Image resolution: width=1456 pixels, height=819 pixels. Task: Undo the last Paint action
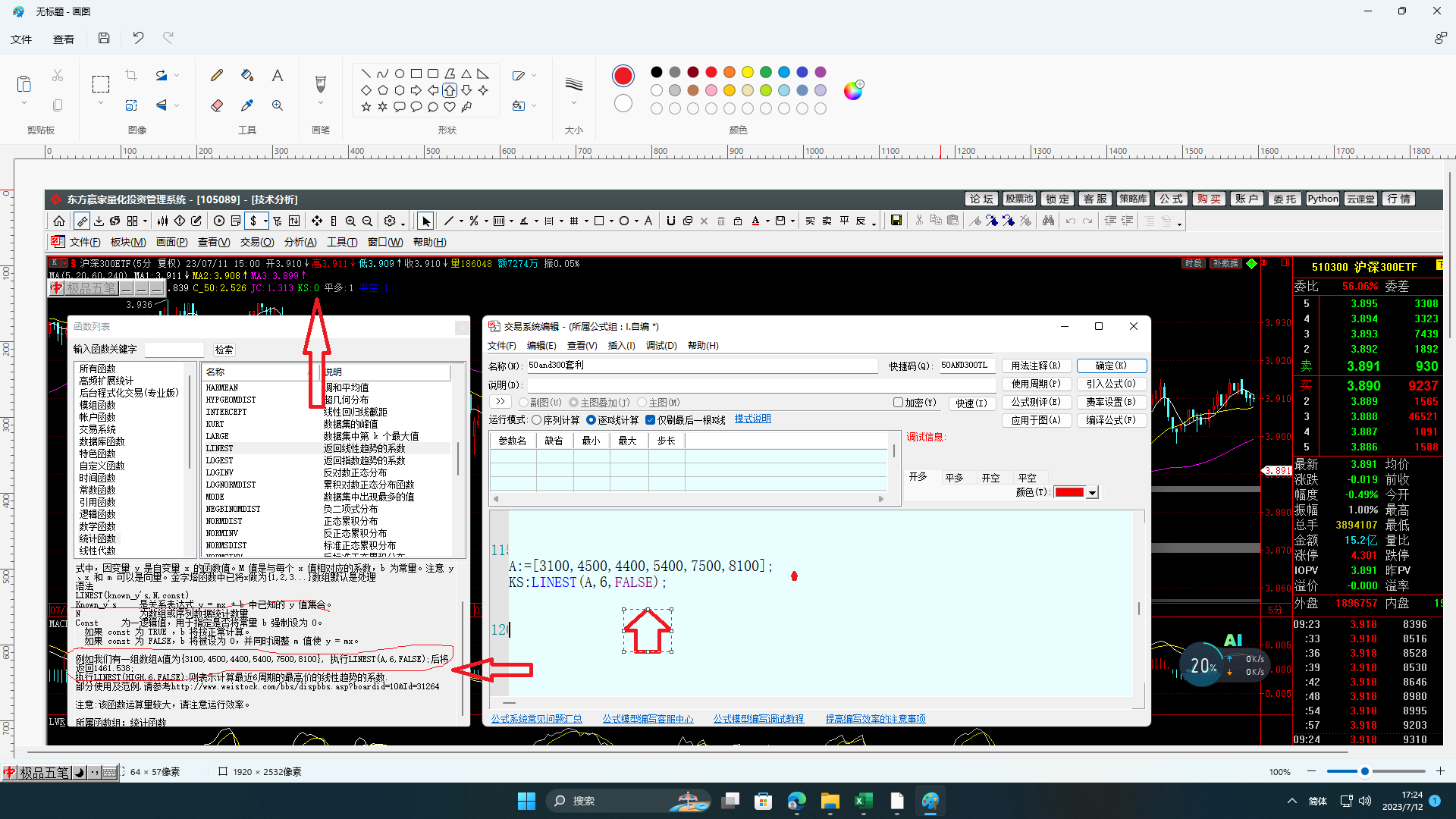click(x=138, y=38)
